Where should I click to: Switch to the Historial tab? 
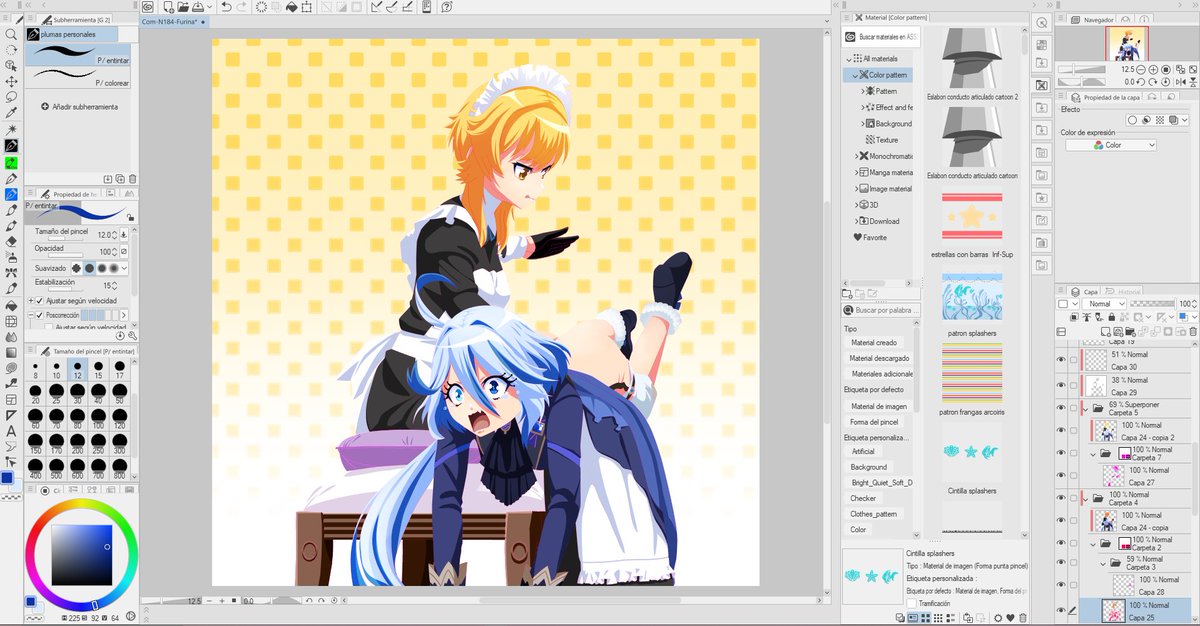(1122, 290)
